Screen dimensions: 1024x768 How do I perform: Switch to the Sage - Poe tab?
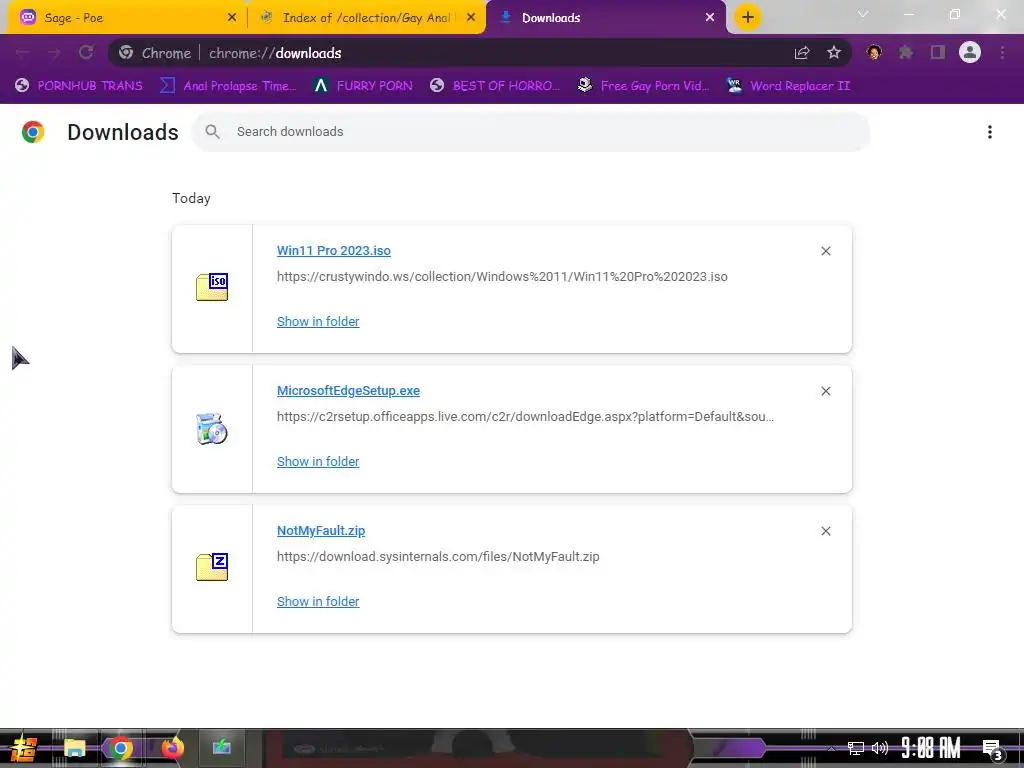pos(128,18)
